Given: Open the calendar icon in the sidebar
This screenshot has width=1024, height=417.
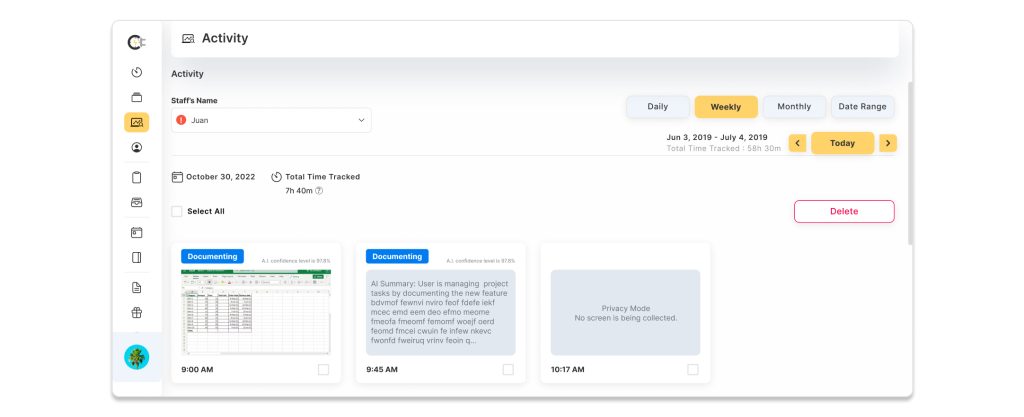Looking at the screenshot, I should 137,232.
